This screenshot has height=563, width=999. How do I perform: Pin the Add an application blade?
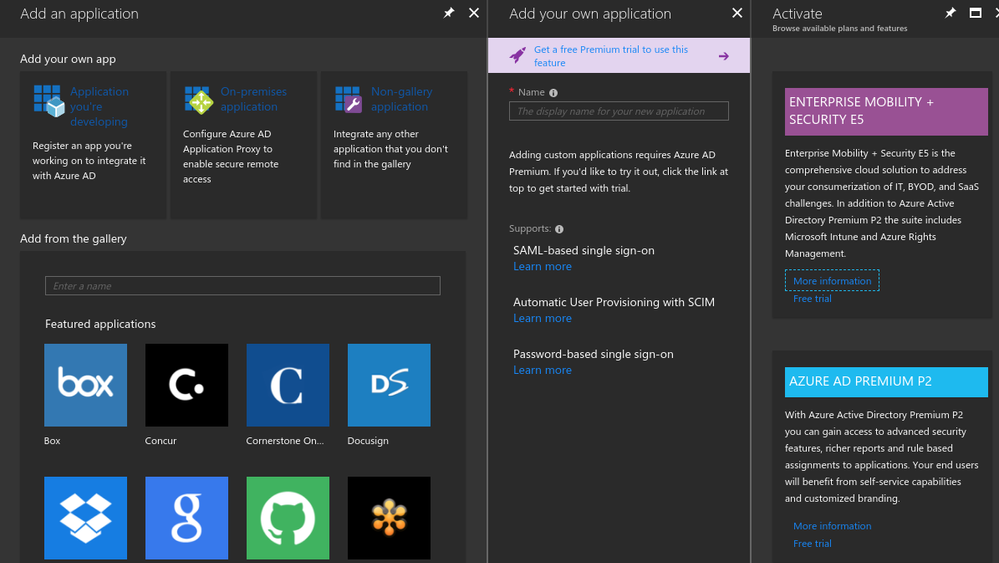449,13
